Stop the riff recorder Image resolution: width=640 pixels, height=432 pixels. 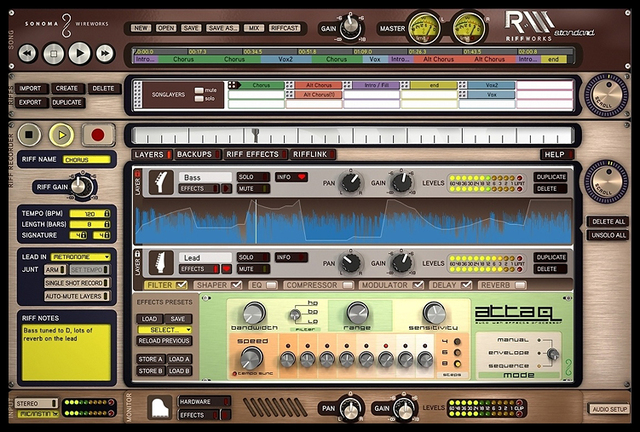[x=29, y=134]
